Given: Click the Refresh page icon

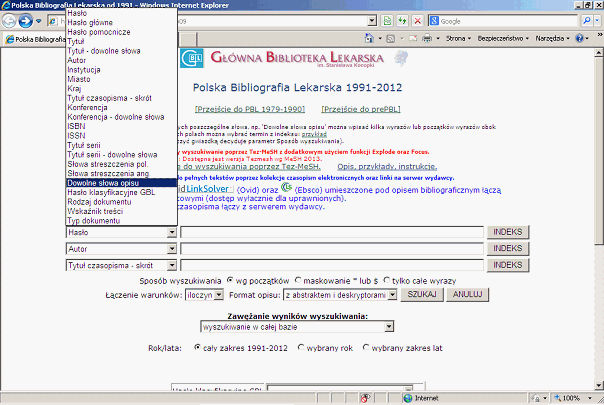Looking at the screenshot, I should tap(402, 21).
